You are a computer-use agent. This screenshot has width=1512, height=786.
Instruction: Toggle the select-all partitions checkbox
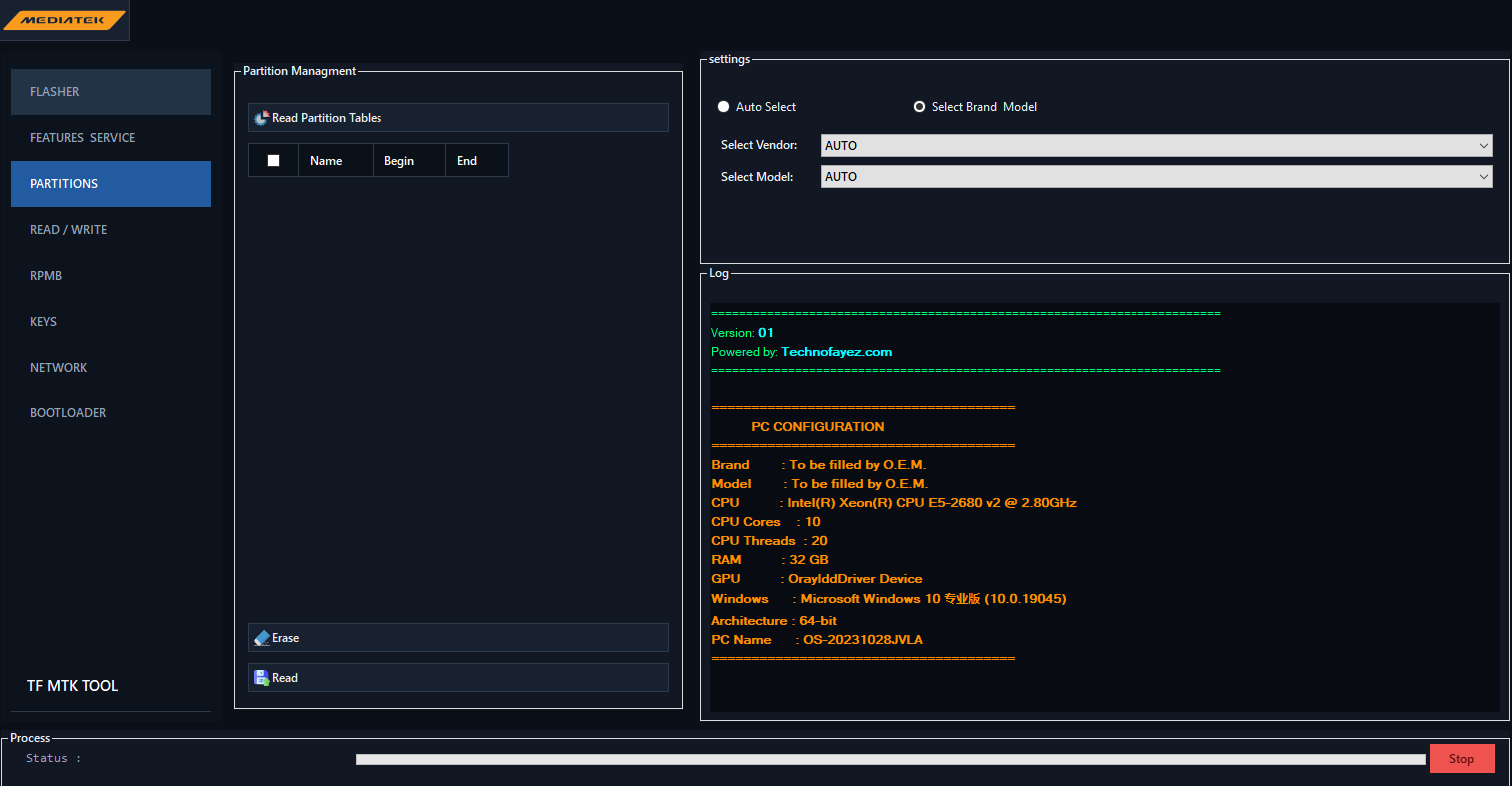[273, 160]
